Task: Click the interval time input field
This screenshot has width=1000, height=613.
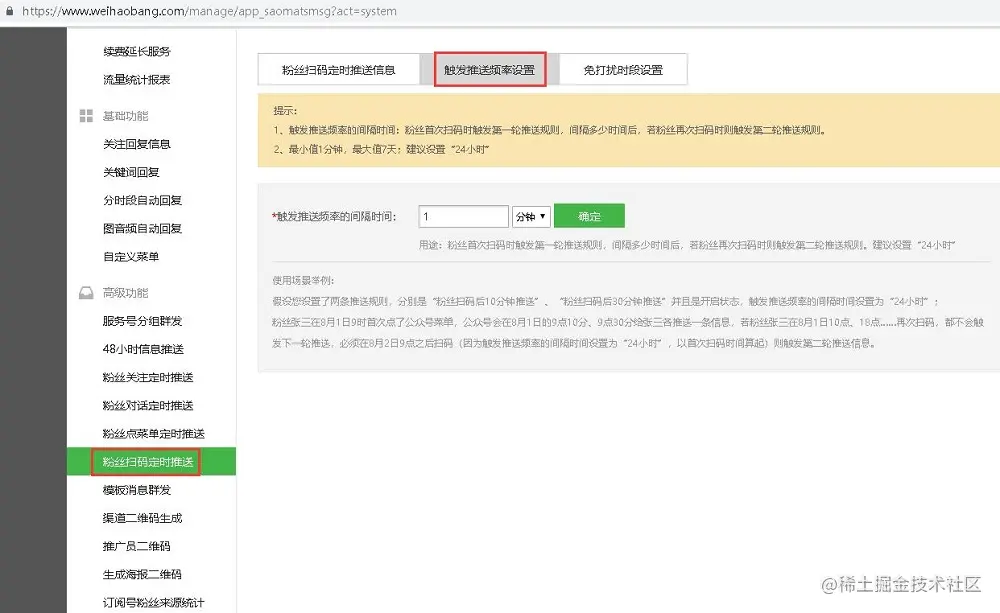Action: pyautogui.click(x=462, y=216)
